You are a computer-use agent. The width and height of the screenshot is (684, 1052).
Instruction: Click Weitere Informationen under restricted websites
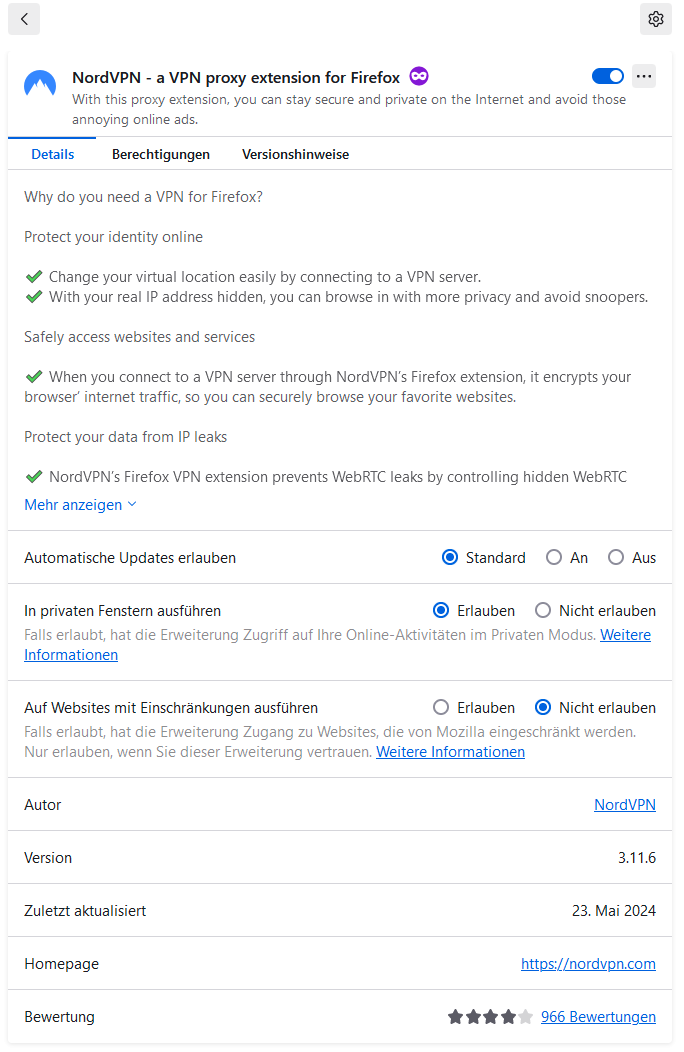[x=450, y=752]
